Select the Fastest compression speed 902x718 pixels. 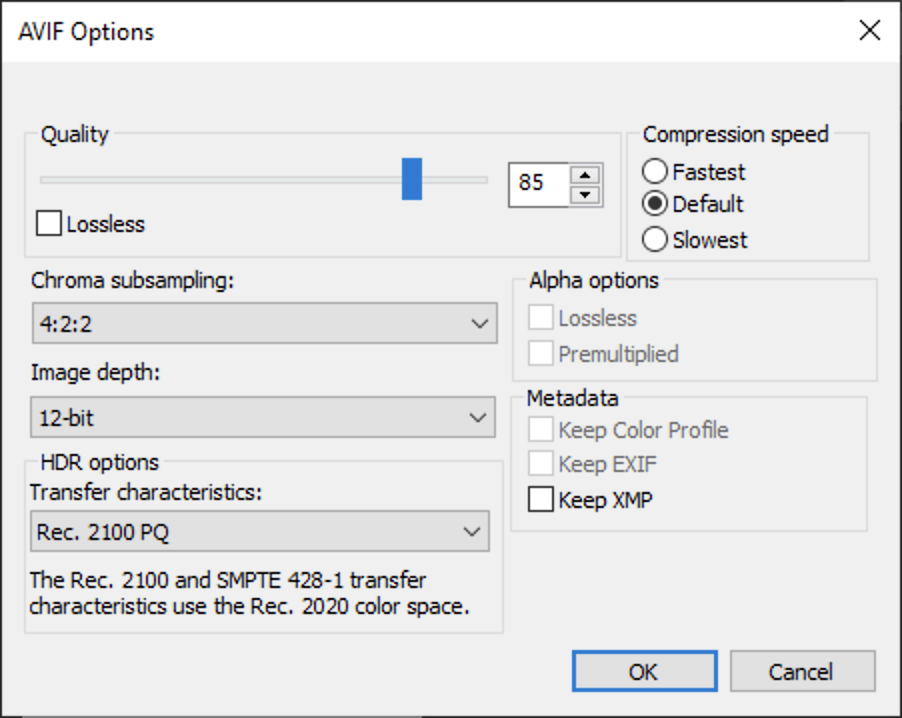(x=657, y=171)
